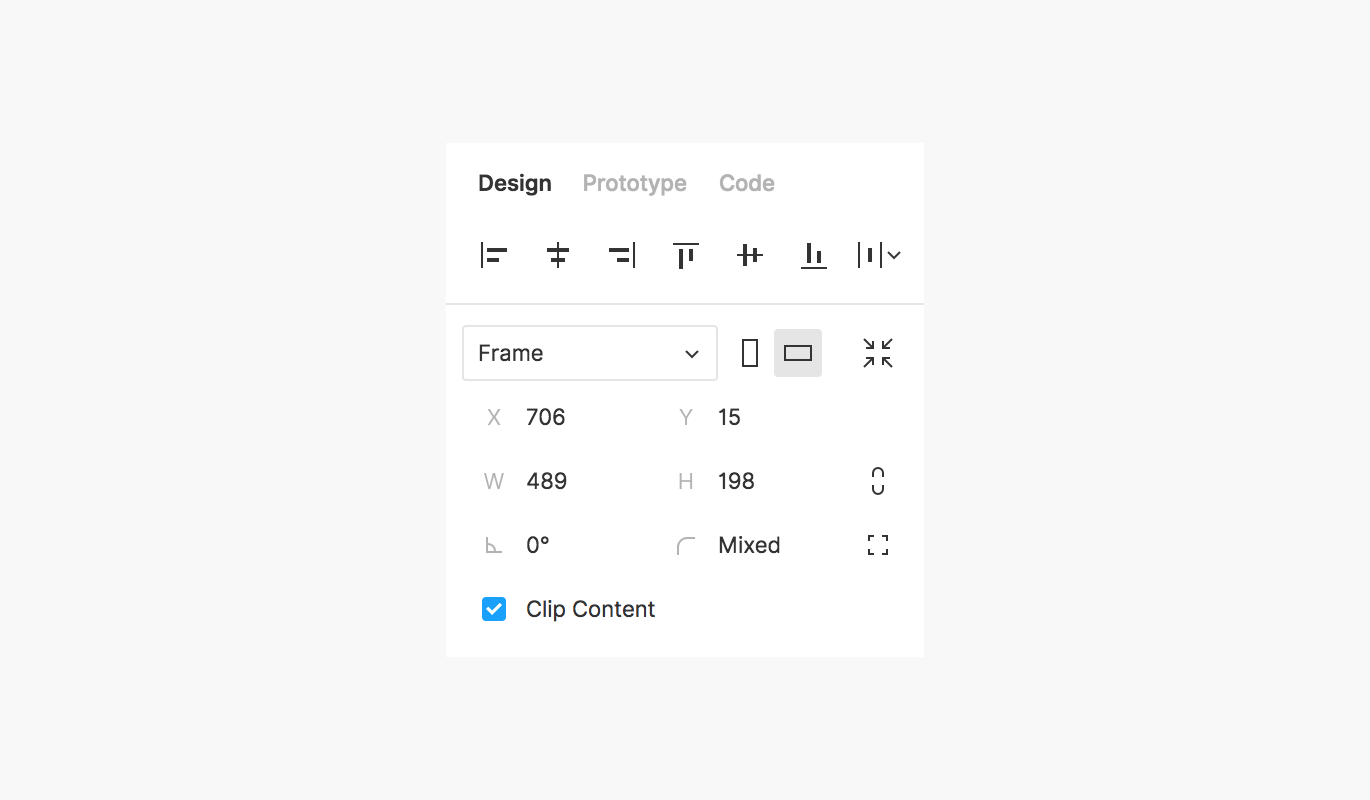This screenshot has width=1370, height=800.
Task: Click Align Horizontal Centers icon
Action: (x=558, y=255)
